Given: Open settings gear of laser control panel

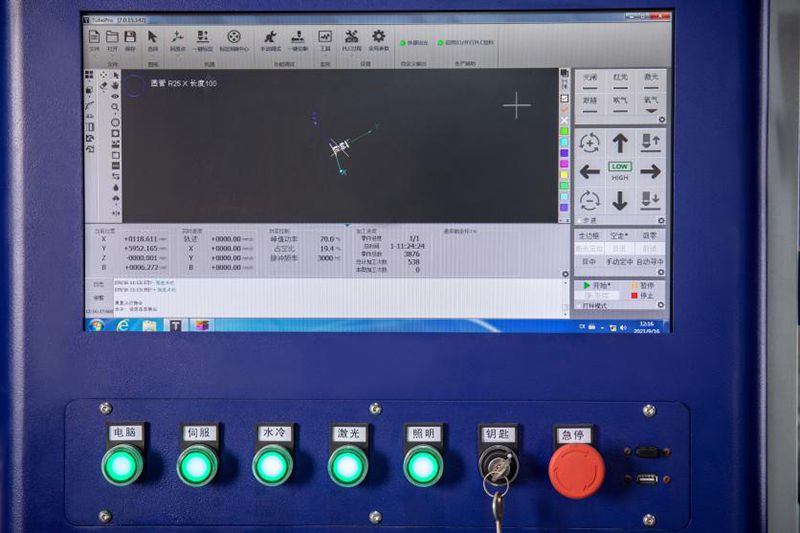Looking at the screenshot, I should [x=661, y=120].
